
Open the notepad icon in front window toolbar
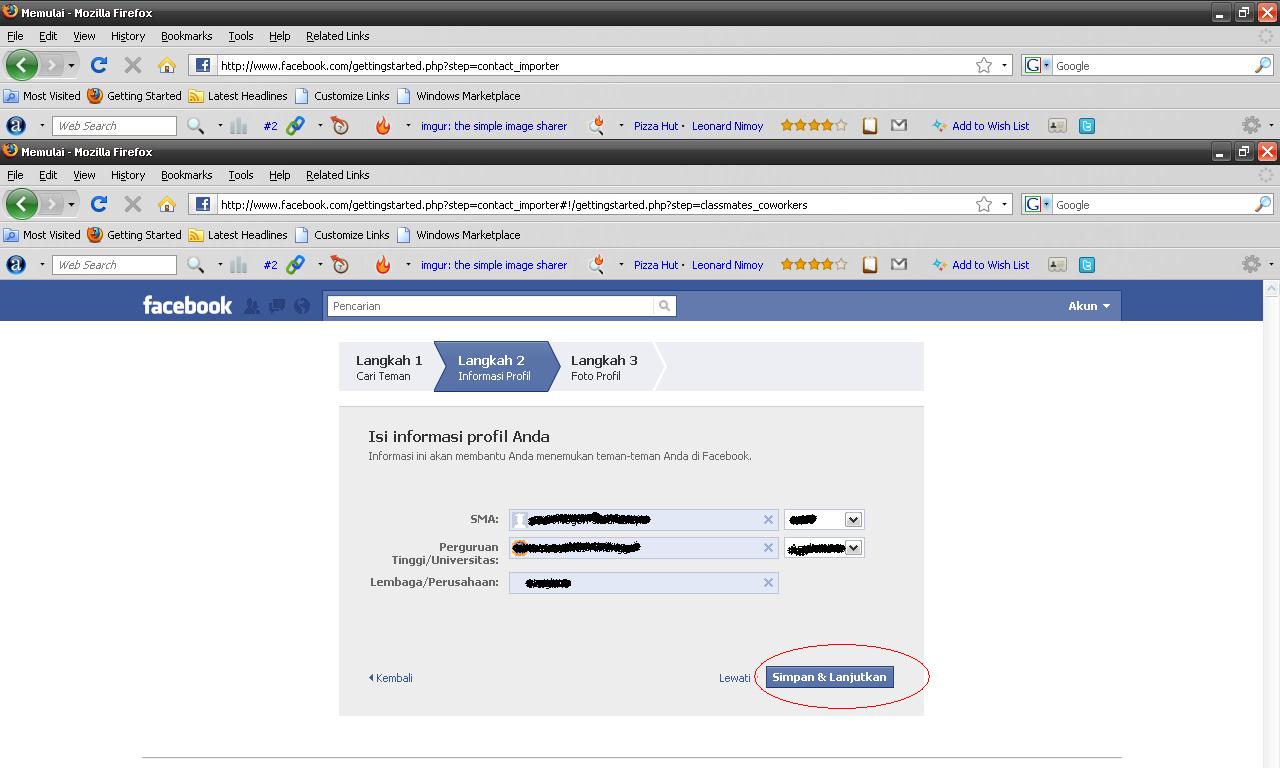pyautogui.click(x=870, y=265)
